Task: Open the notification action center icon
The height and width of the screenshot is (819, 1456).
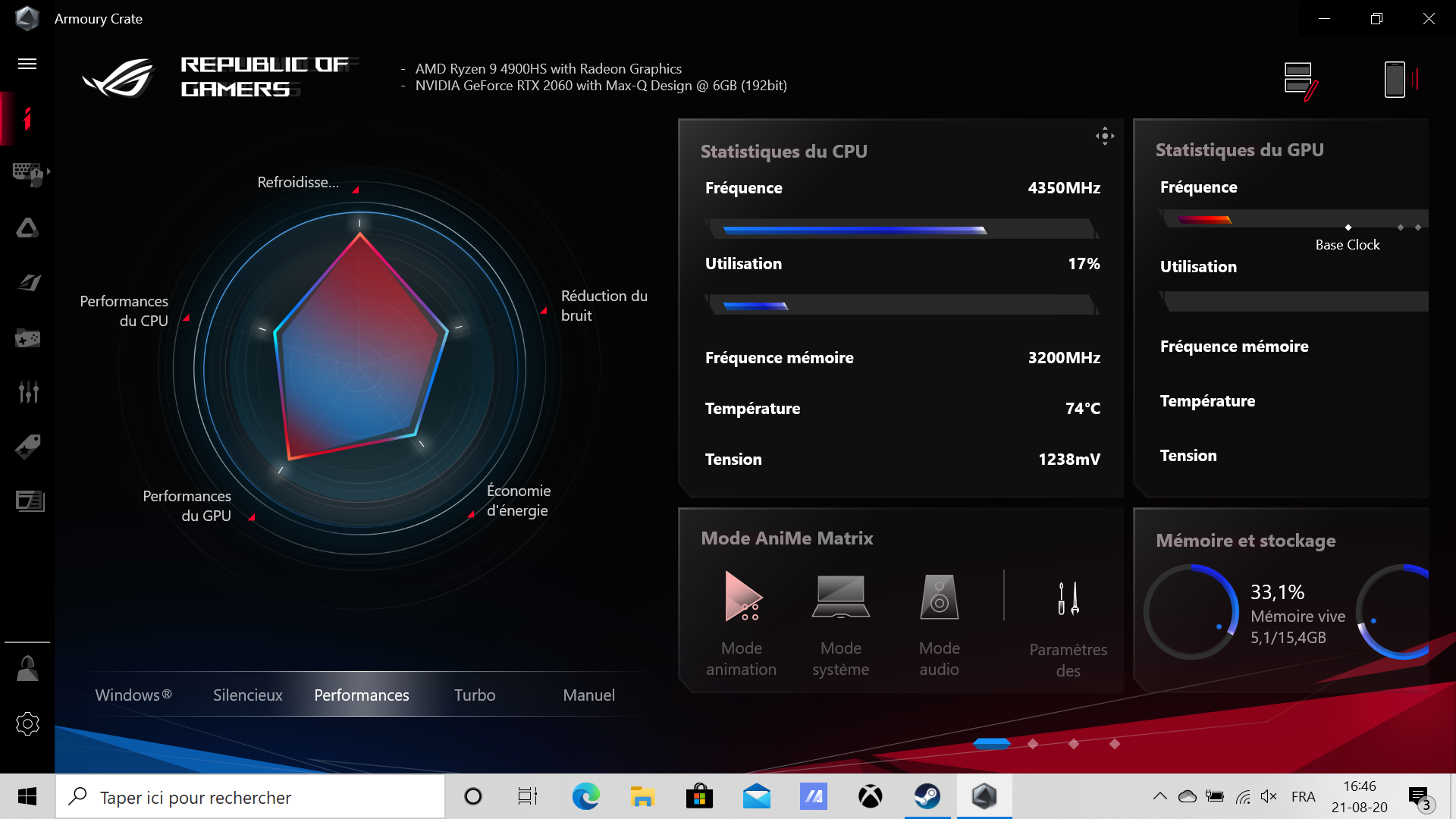Action: coord(1420,798)
